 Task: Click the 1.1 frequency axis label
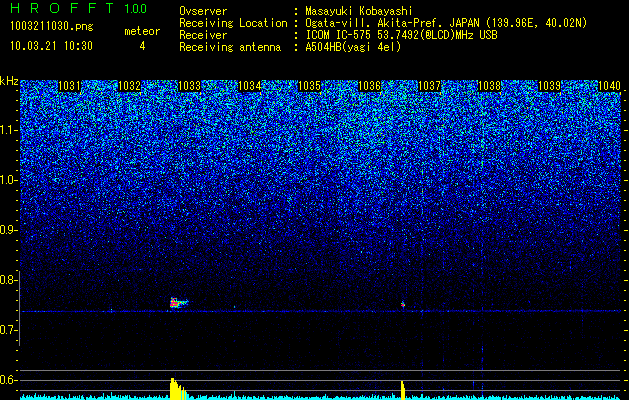[x=8, y=130]
